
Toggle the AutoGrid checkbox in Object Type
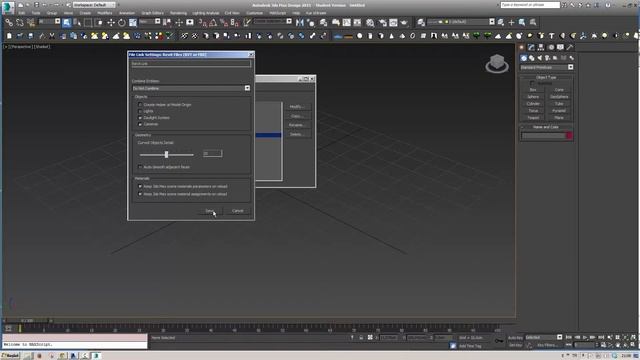[532, 83]
